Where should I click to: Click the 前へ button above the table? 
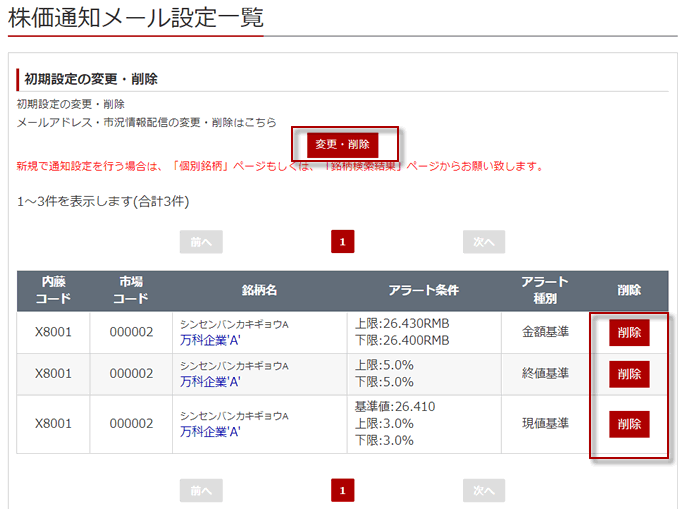pos(201,241)
